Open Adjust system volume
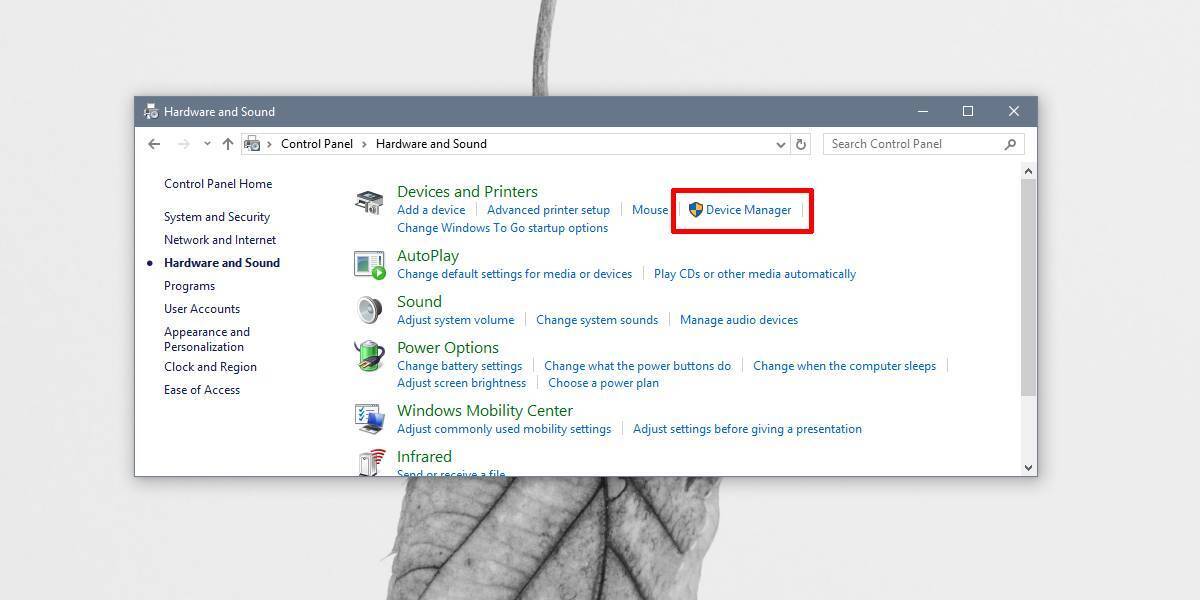 pyautogui.click(x=456, y=319)
